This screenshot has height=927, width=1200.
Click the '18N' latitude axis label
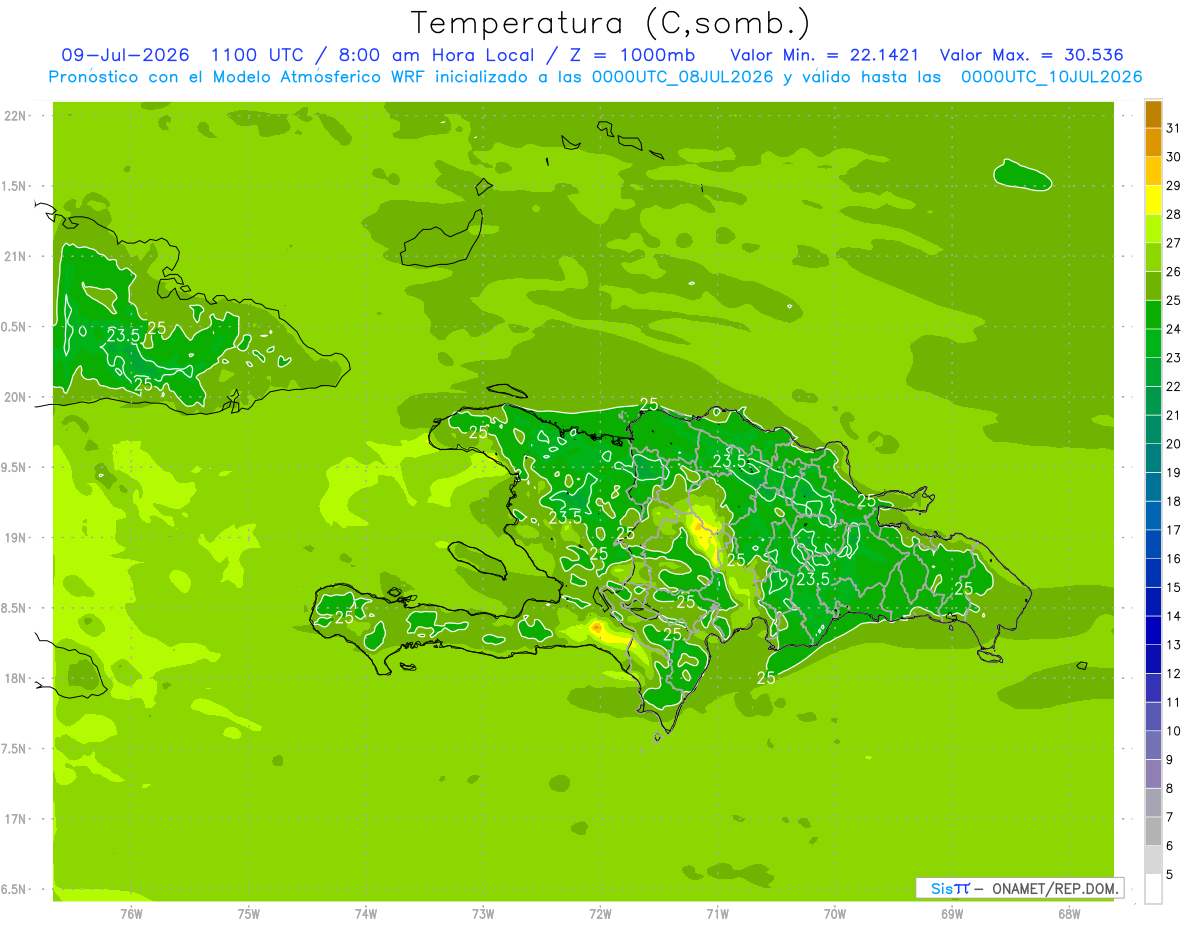pyautogui.click(x=17, y=678)
